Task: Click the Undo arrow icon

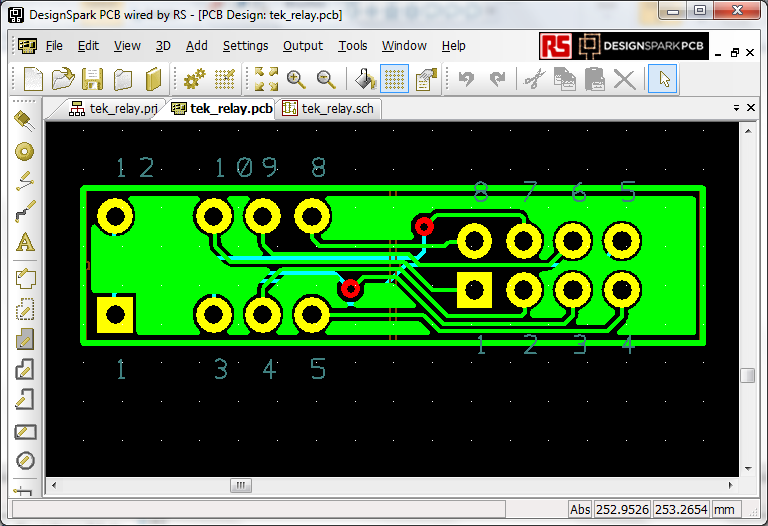Action: pos(466,79)
